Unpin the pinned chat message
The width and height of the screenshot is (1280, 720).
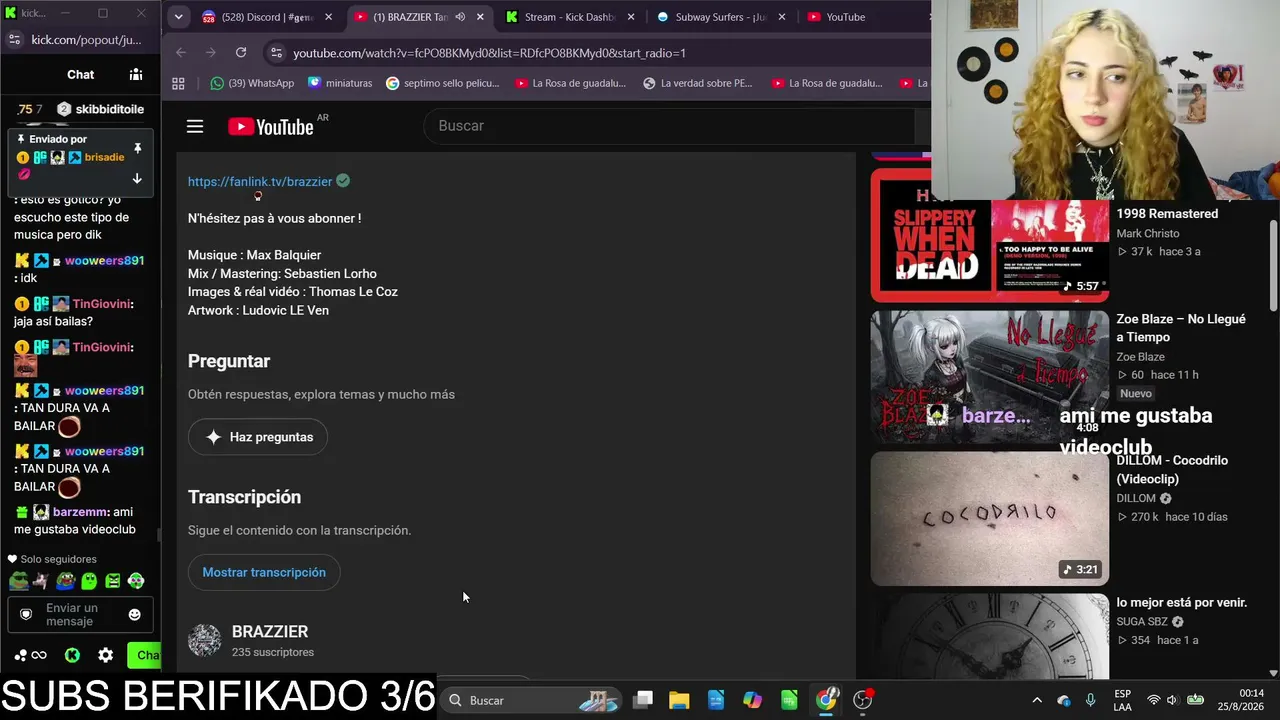point(137,148)
